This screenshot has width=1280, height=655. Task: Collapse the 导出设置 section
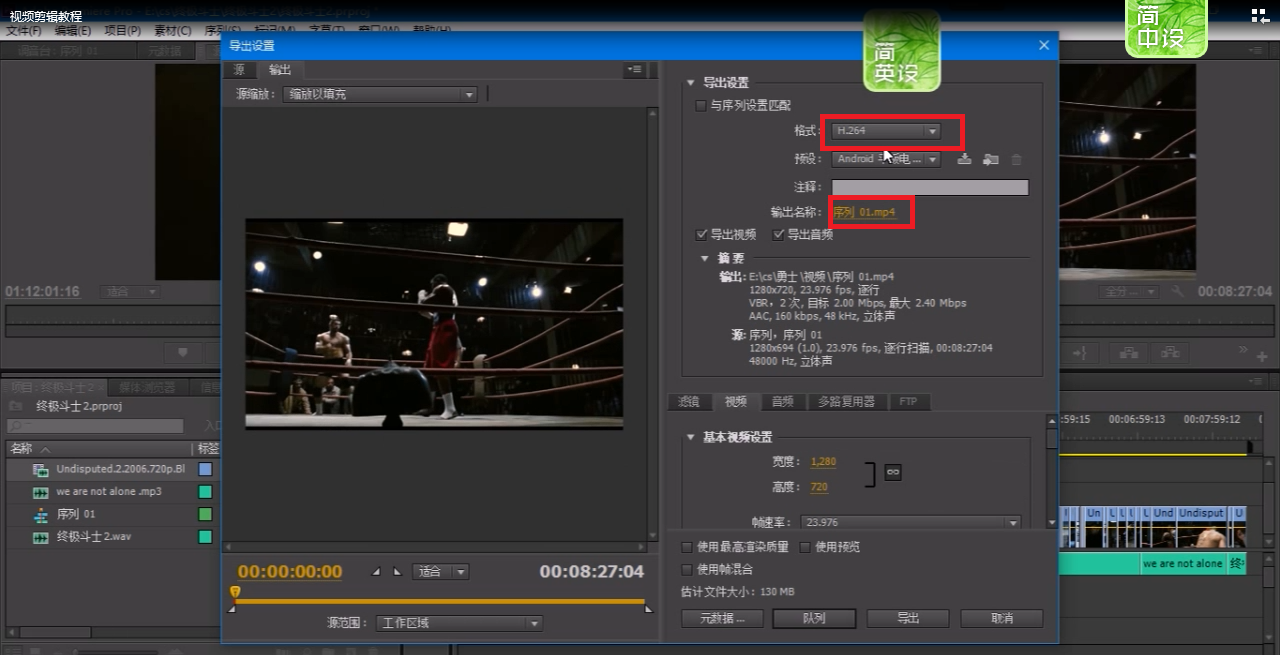coord(690,83)
